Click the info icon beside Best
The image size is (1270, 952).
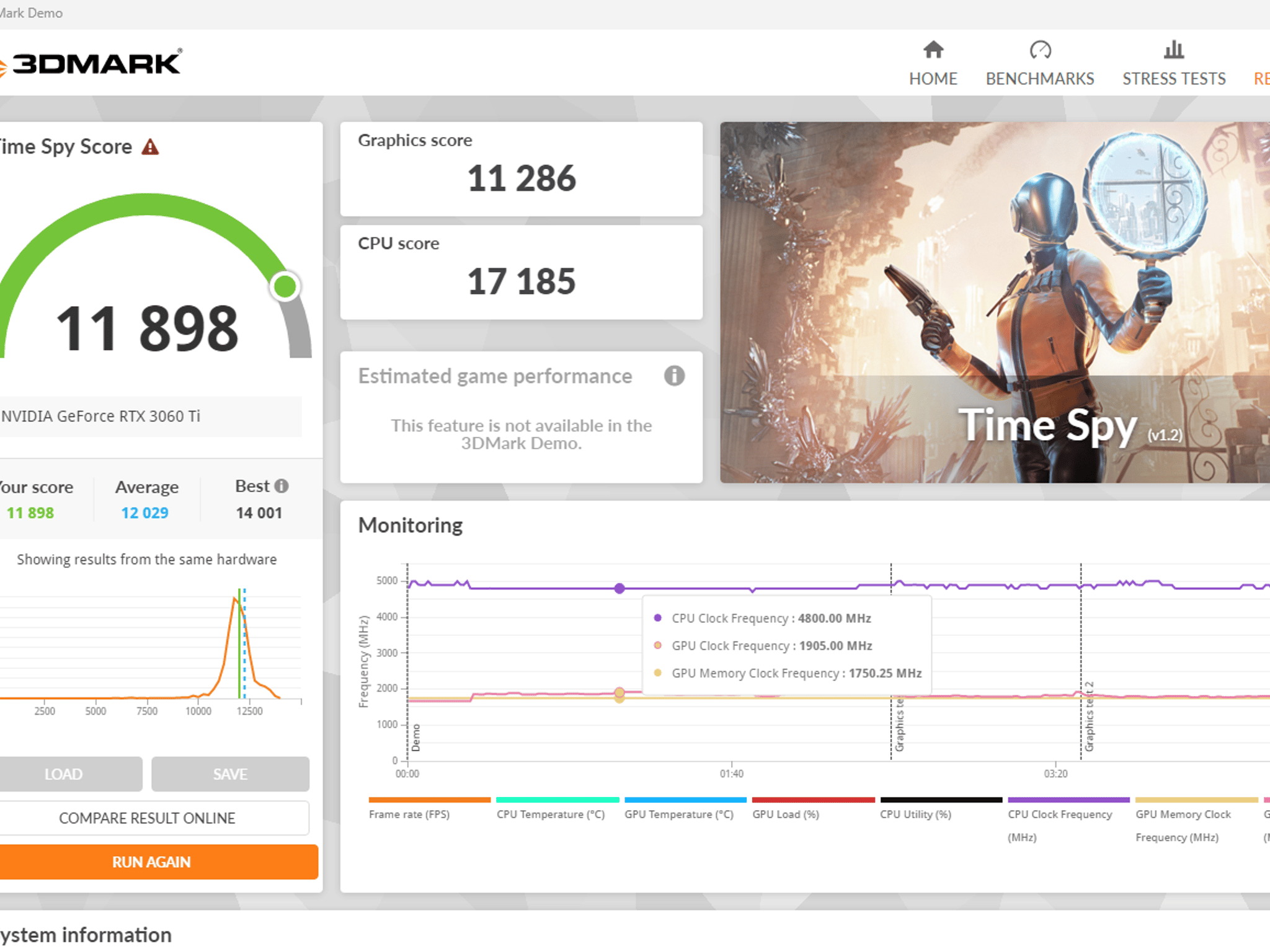(282, 486)
